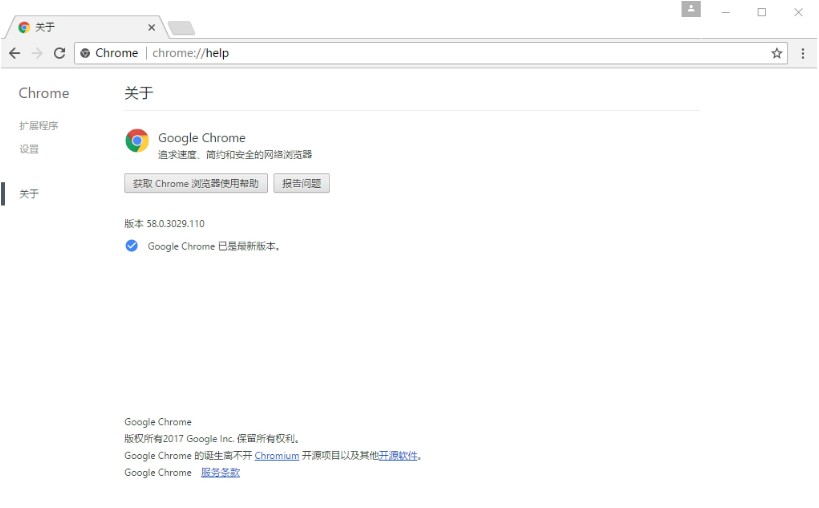Click the blue checkmark update status icon
819x508 pixels.
point(132,246)
